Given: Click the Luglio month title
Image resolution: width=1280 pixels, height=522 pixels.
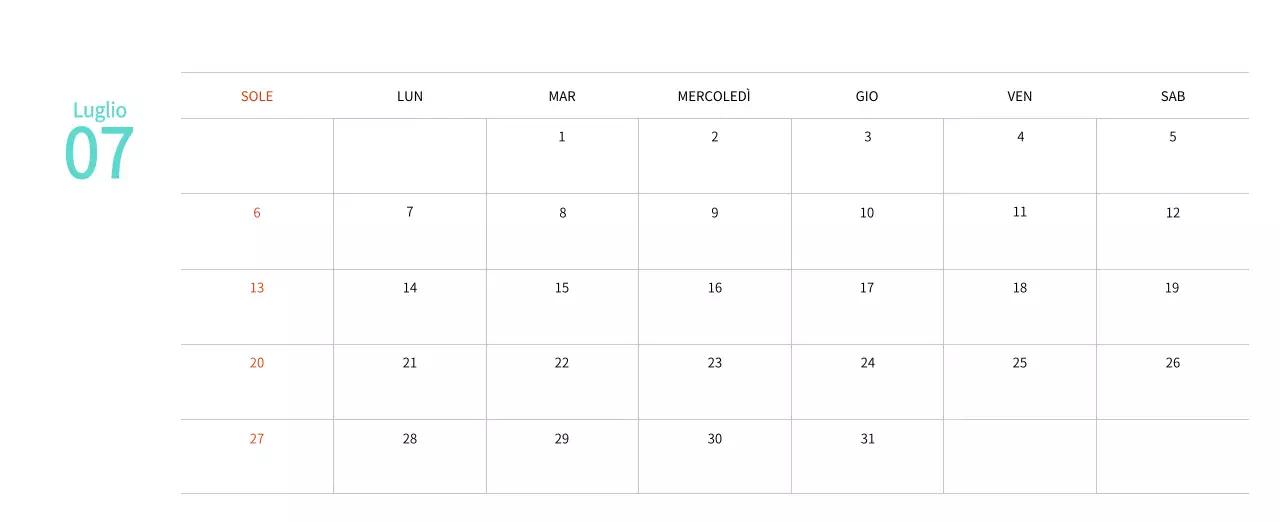Looking at the screenshot, I should tap(100, 110).
